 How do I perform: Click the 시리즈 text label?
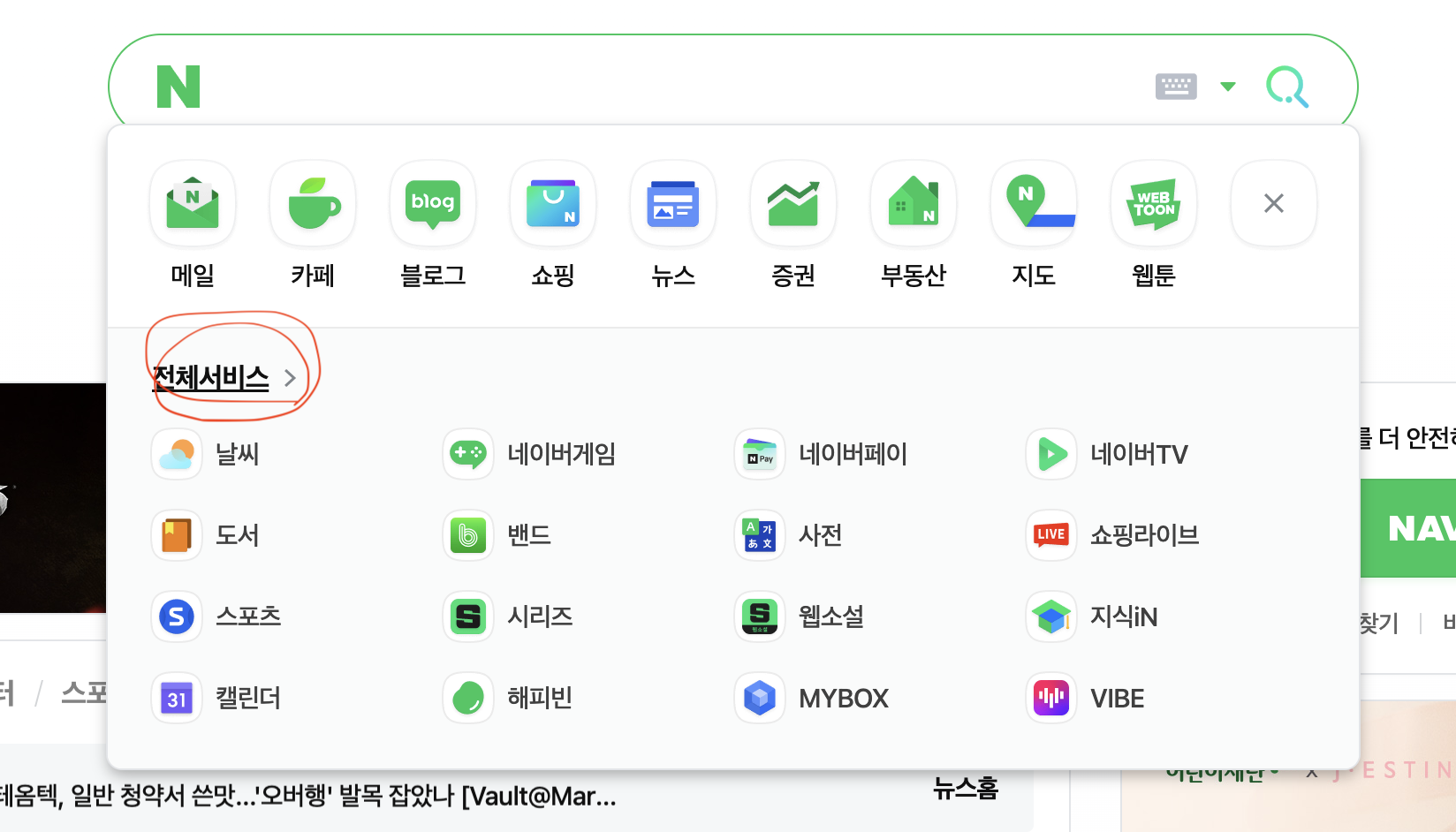540,616
